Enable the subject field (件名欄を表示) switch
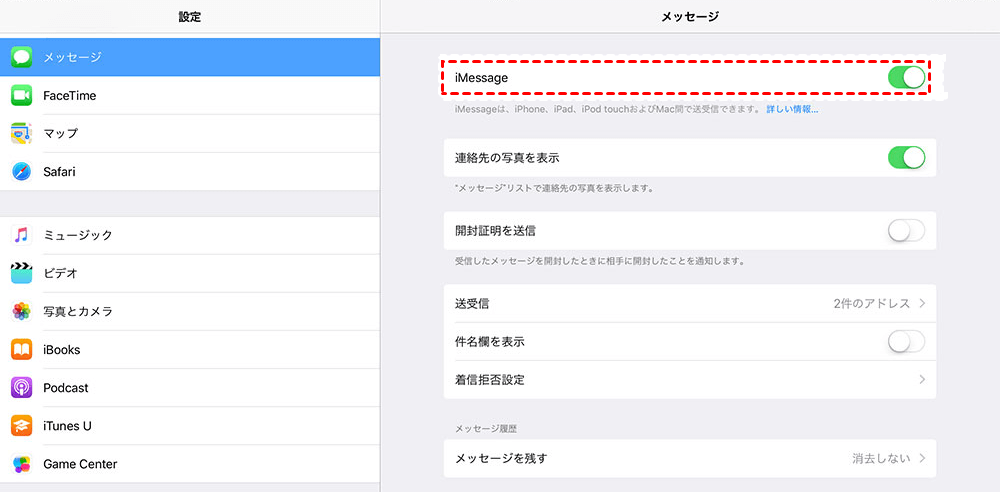The height and width of the screenshot is (492, 1000). pyautogui.click(x=906, y=342)
